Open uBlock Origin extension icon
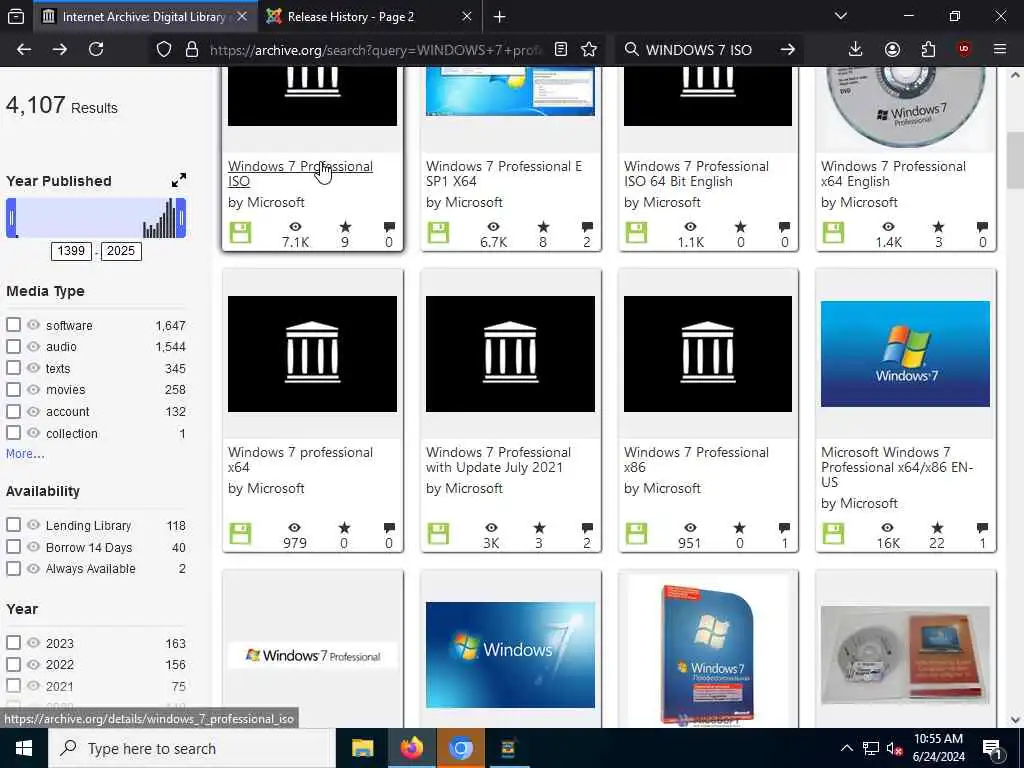 pos(964,49)
